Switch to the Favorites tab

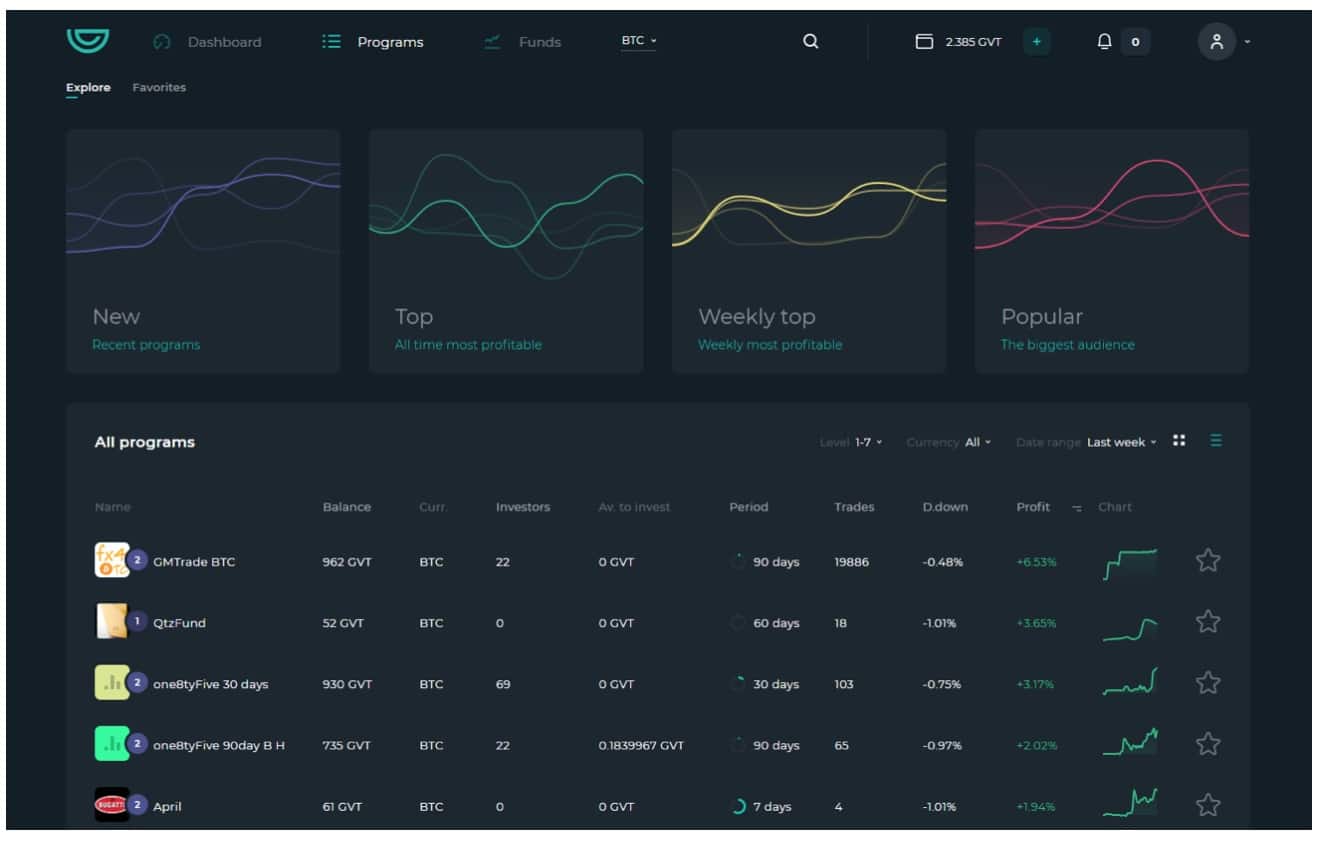159,88
